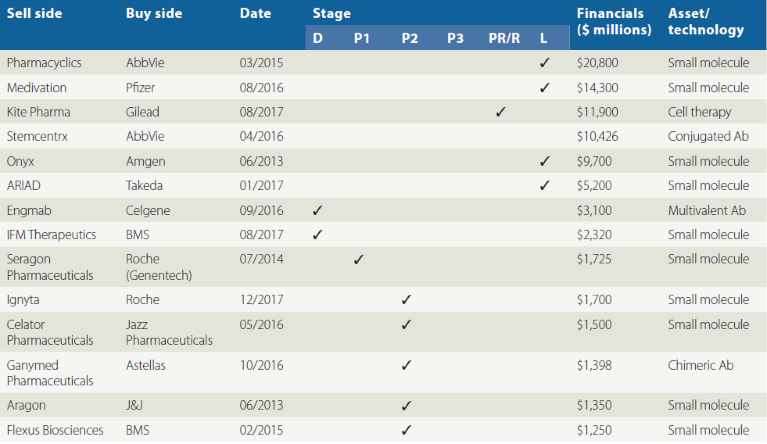Click the Asset/technology column header
Screen dimensions: 767x444
pyautogui.click(x=705, y=21)
